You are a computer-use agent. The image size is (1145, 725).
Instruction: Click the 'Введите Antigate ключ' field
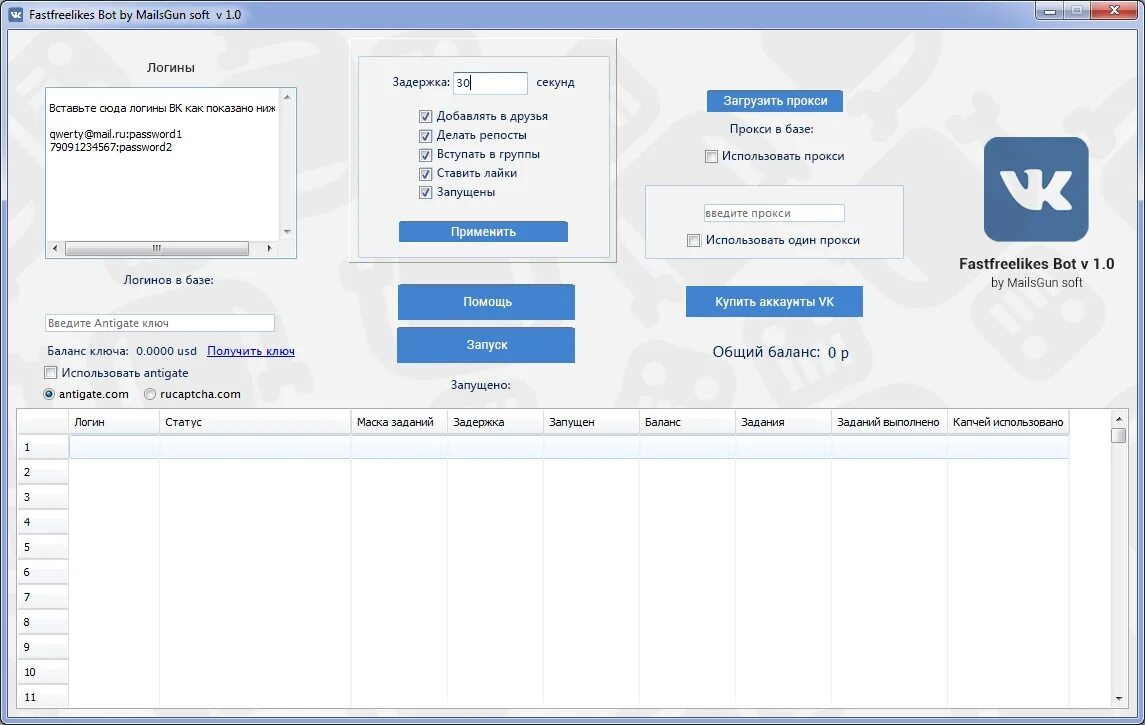pyautogui.click(x=160, y=323)
